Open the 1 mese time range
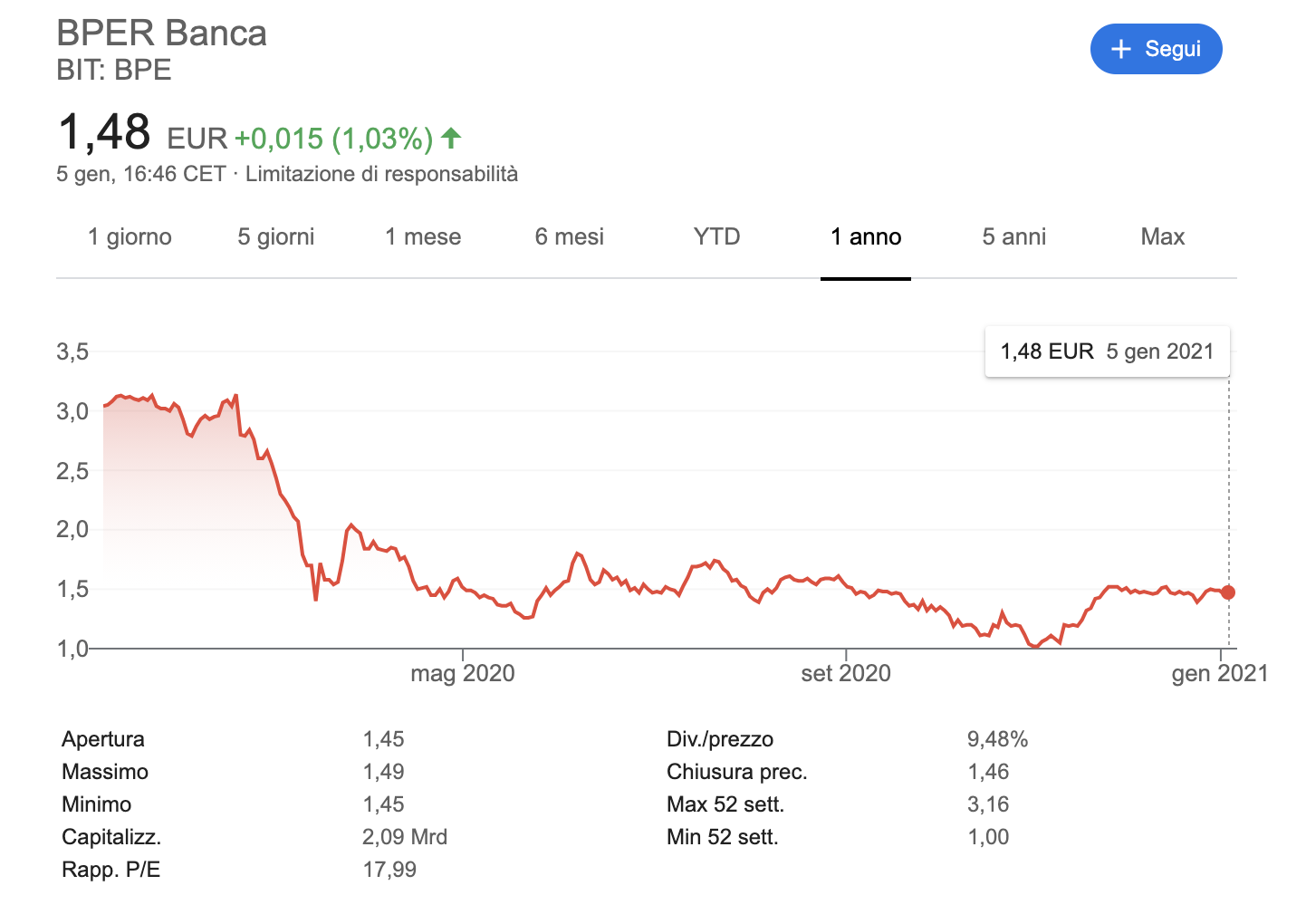Screen dimensions: 1306x924 [423, 237]
